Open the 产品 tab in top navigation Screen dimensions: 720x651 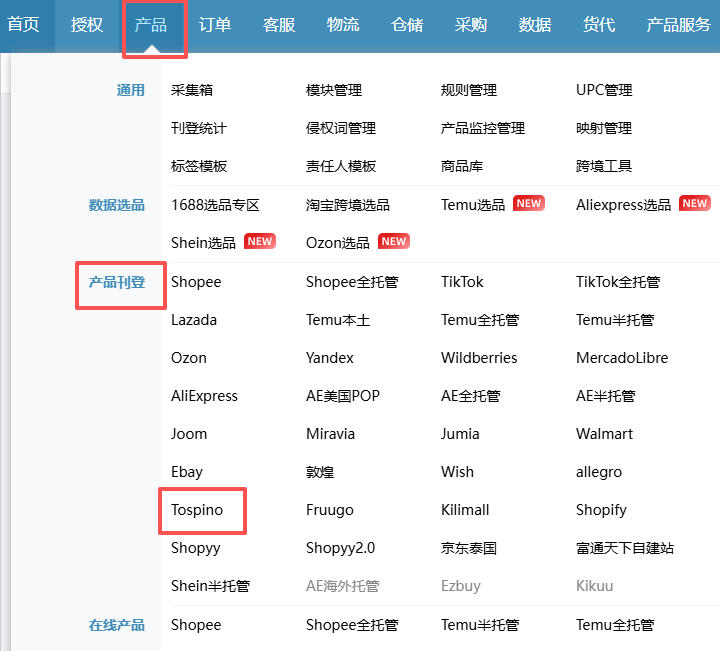pyautogui.click(x=151, y=25)
